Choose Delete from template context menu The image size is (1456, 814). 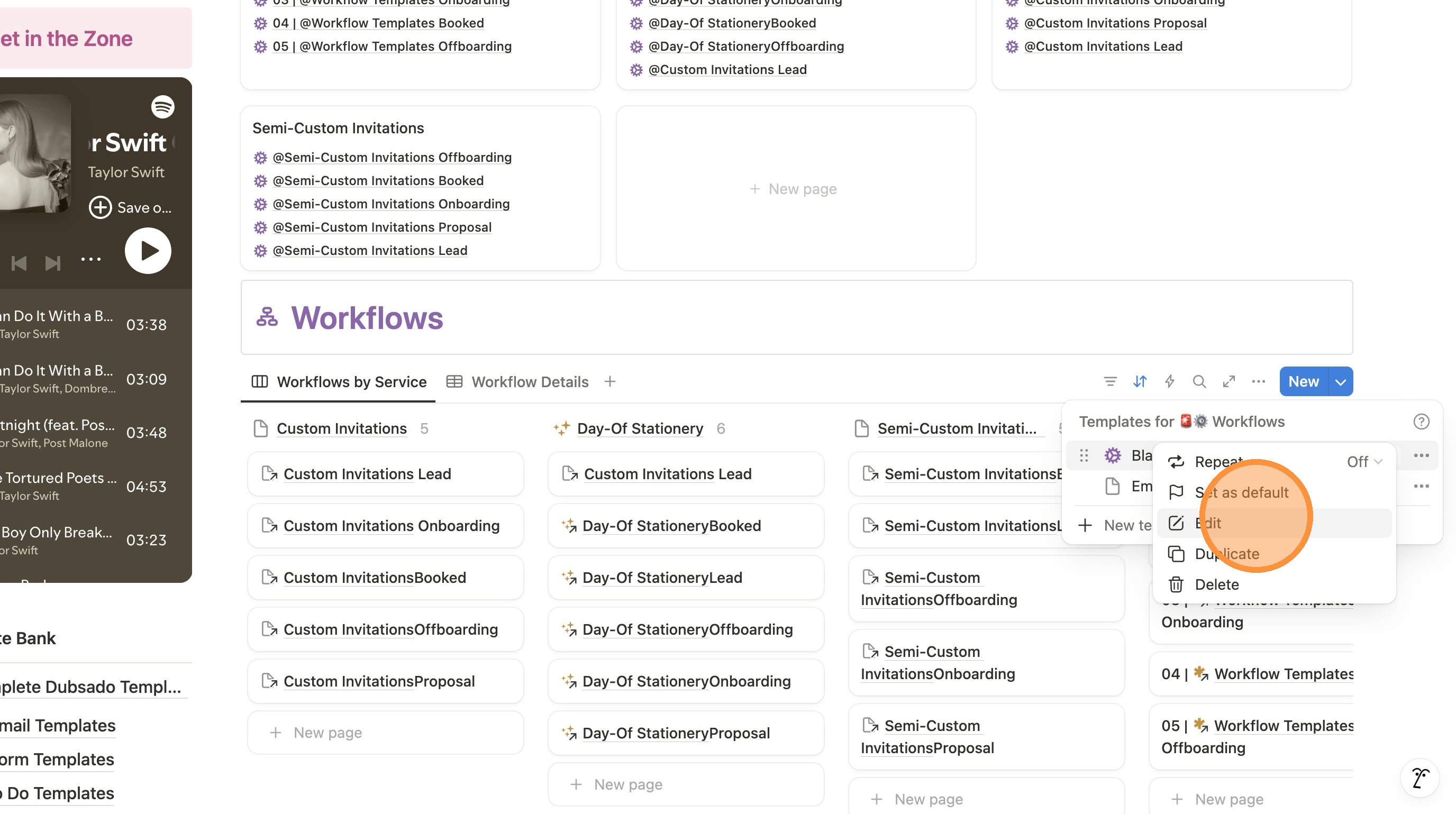coord(1274,584)
